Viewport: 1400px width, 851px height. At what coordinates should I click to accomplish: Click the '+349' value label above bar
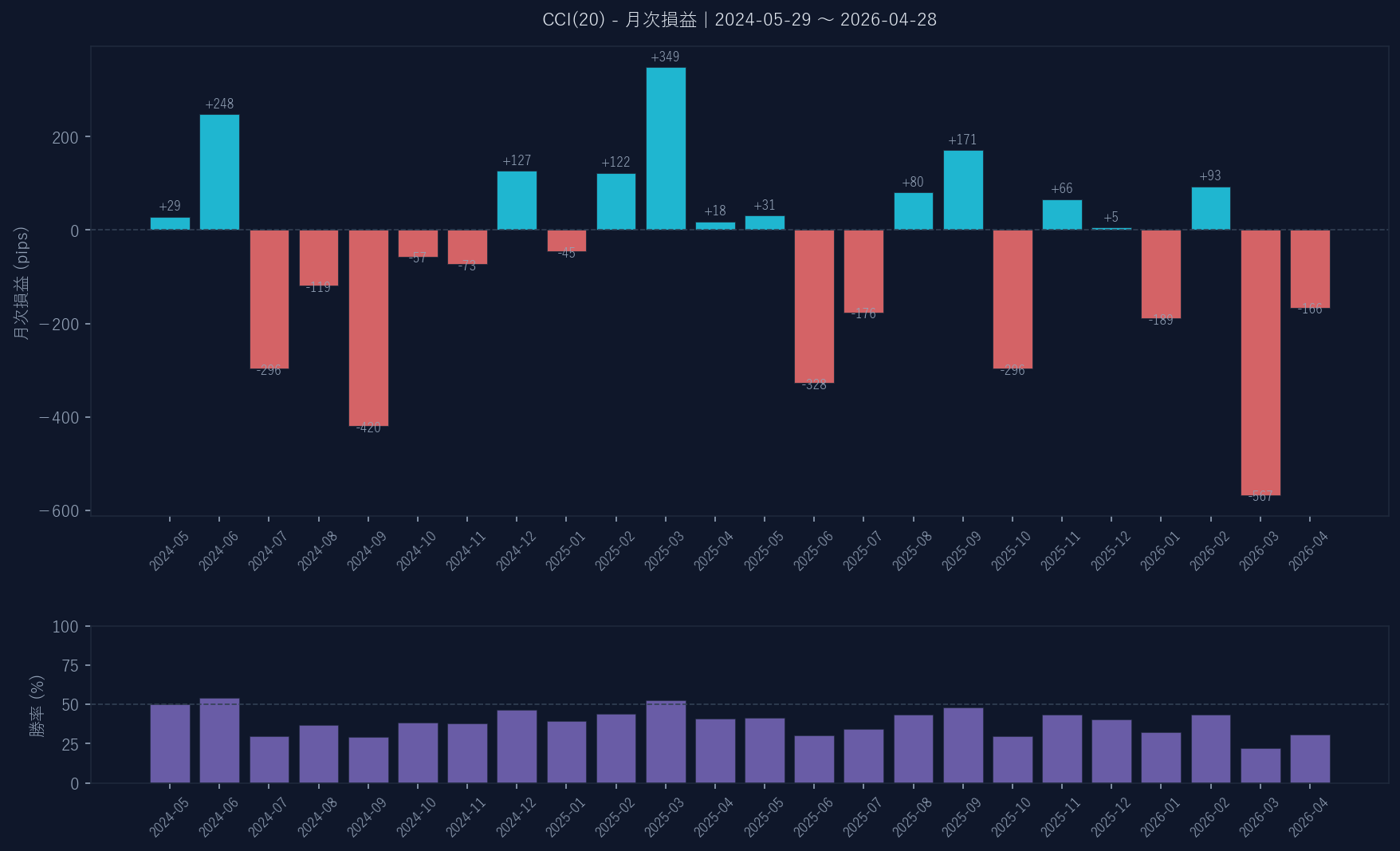(x=665, y=57)
